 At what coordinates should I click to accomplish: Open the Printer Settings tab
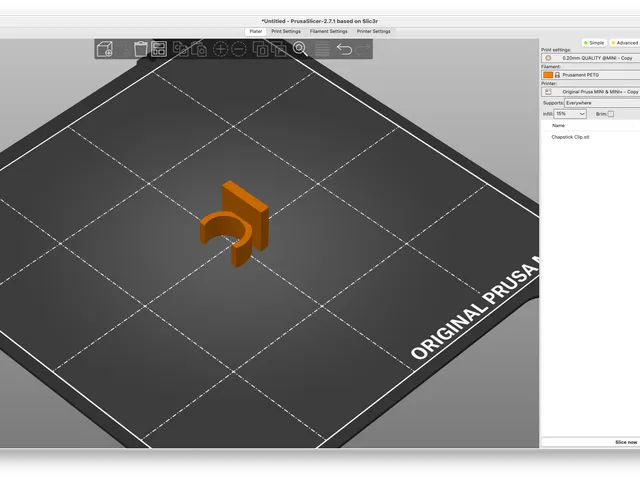click(373, 31)
